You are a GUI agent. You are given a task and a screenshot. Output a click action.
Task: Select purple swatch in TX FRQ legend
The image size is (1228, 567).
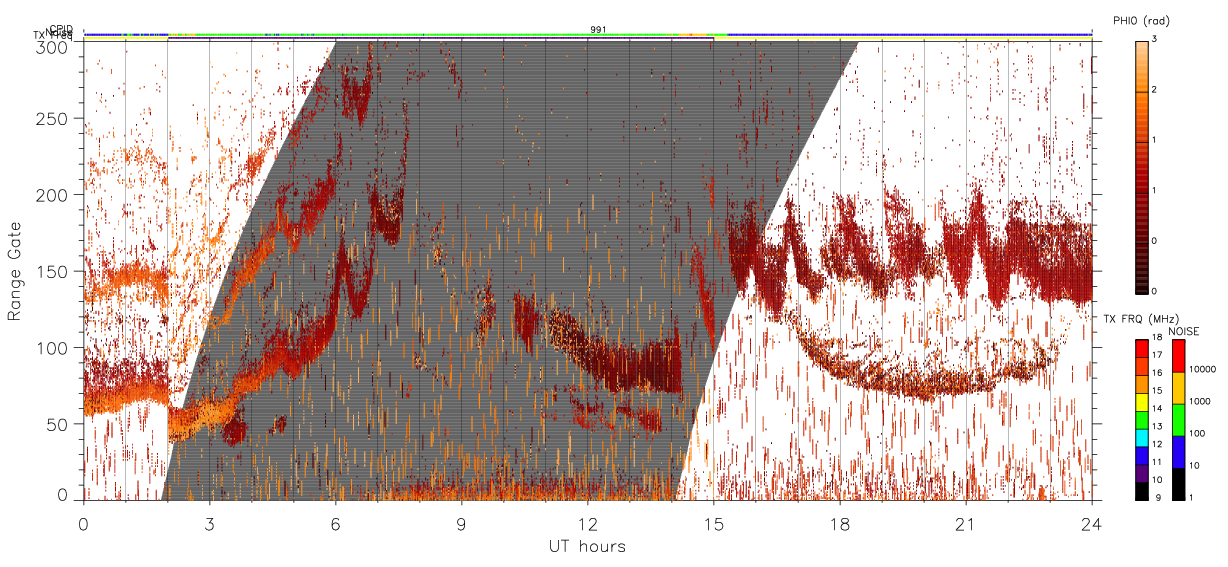pos(1141,472)
